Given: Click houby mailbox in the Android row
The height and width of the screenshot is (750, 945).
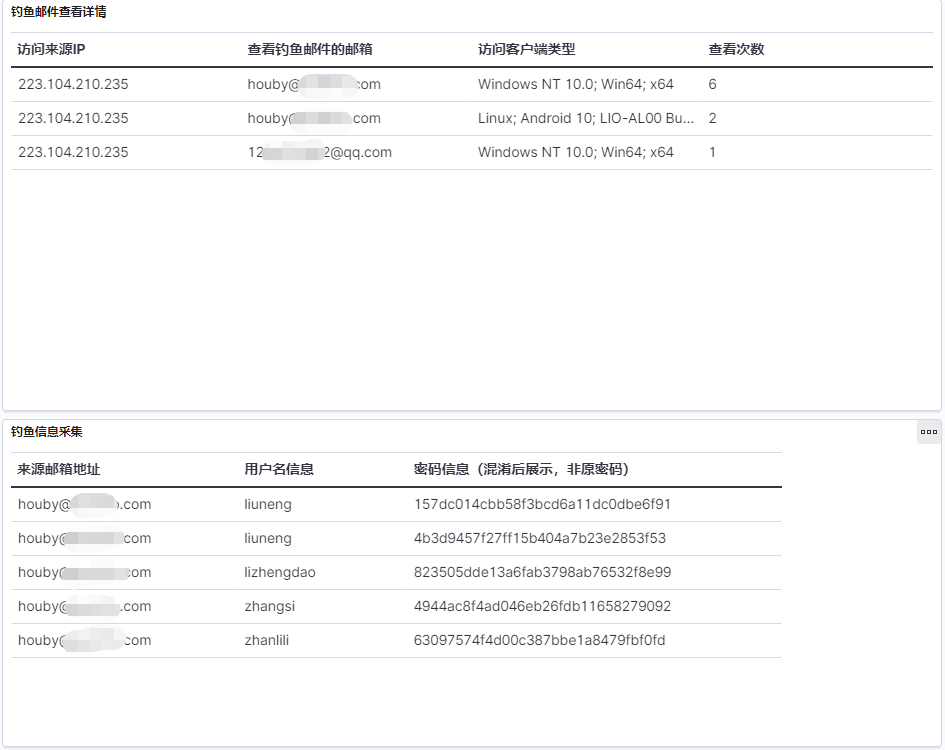Looking at the screenshot, I should coord(314,118).
